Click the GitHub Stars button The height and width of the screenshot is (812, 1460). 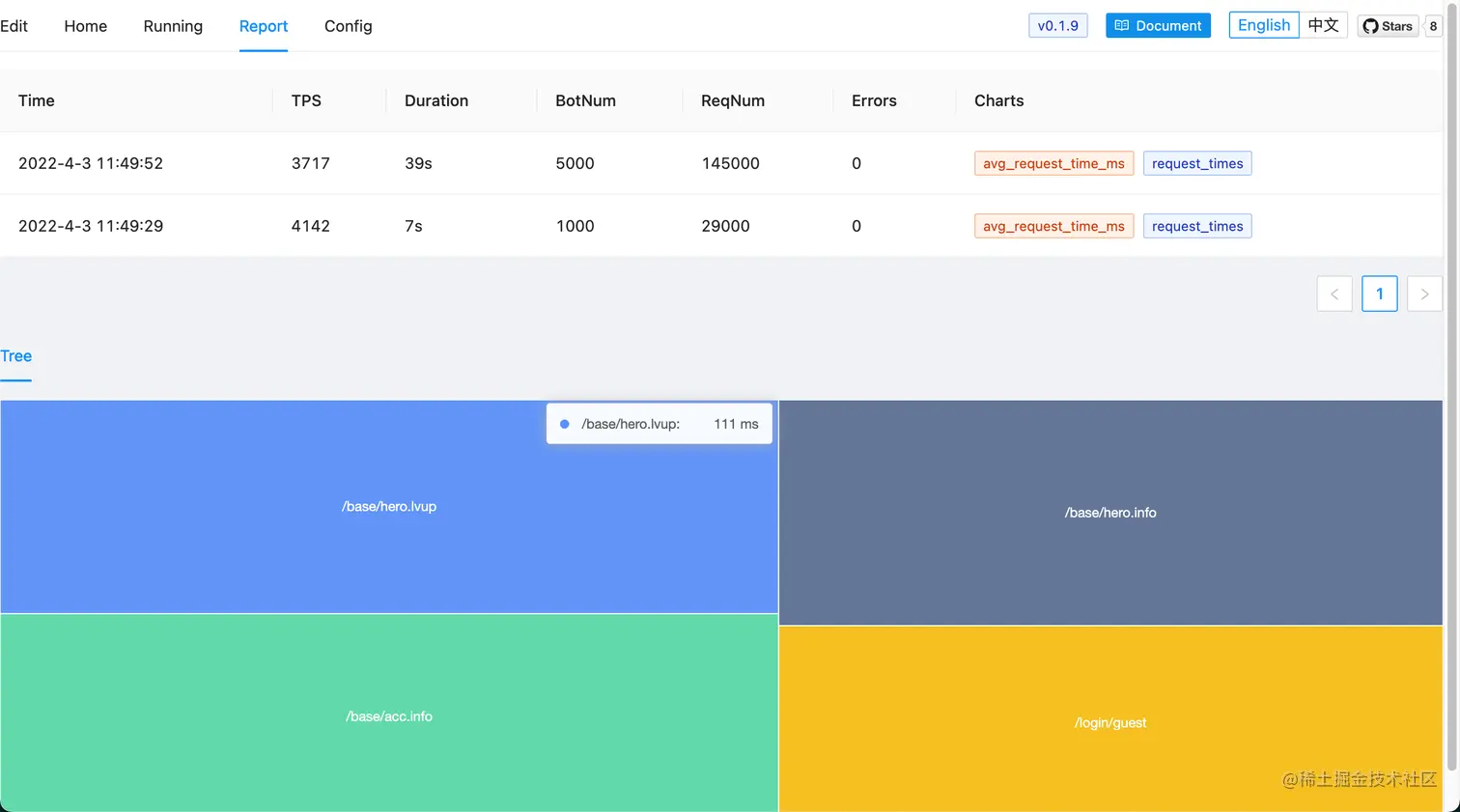pos(1388,26)
